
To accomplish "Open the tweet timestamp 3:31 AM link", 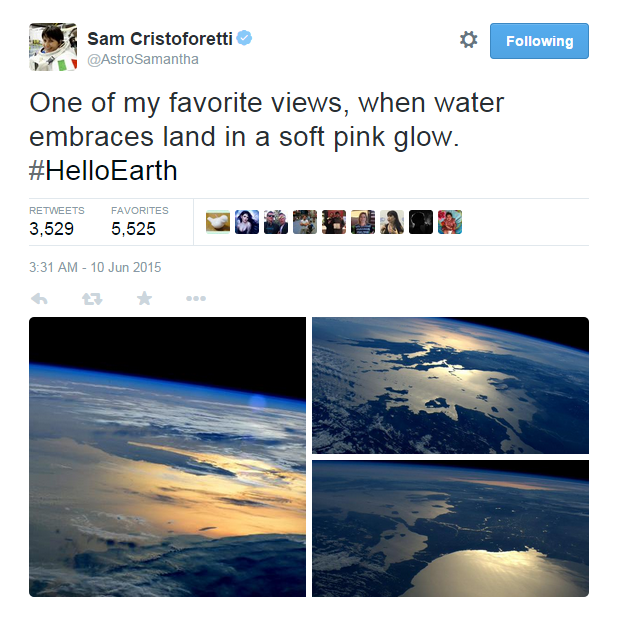I will coord(95,267).
